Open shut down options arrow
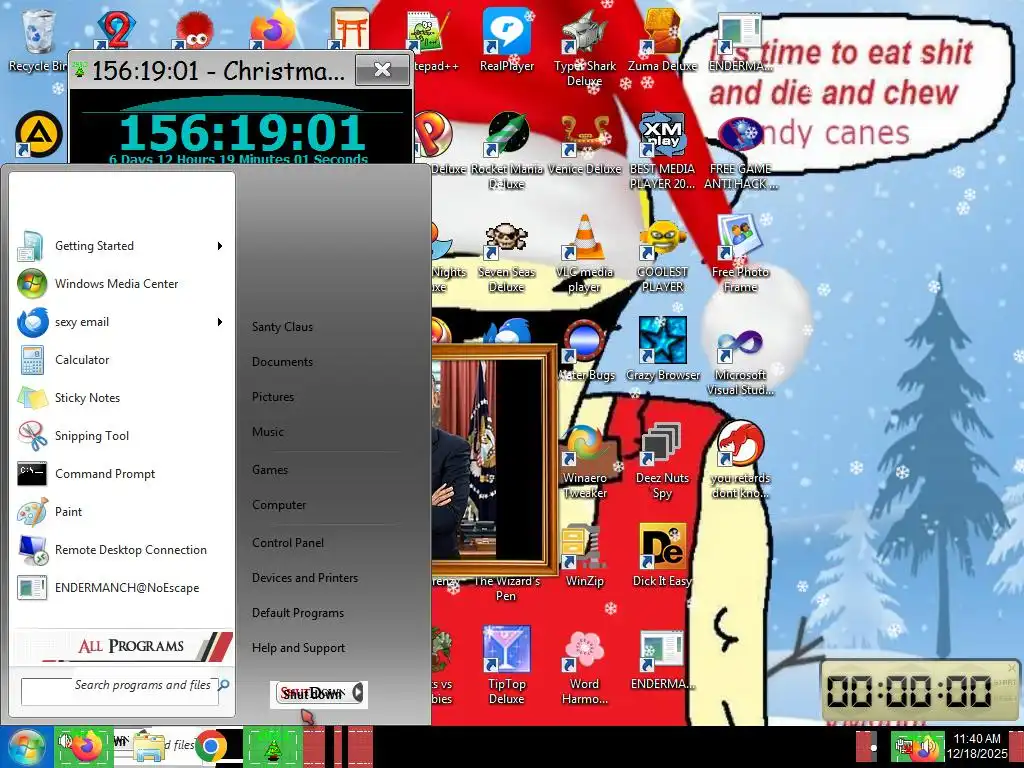Screen dimensions: 1024x768 (358, 693)
